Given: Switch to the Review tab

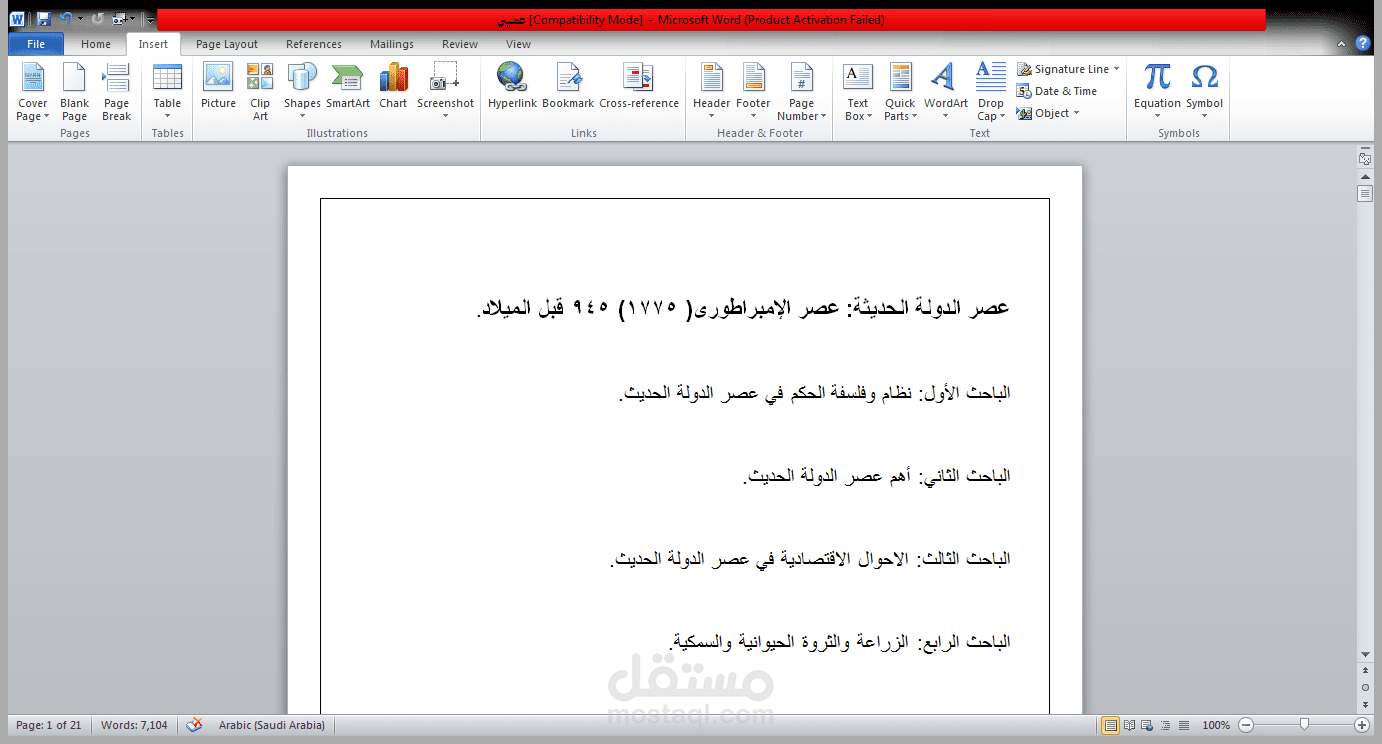Looking at the screenshot, I should click(460, 44).
